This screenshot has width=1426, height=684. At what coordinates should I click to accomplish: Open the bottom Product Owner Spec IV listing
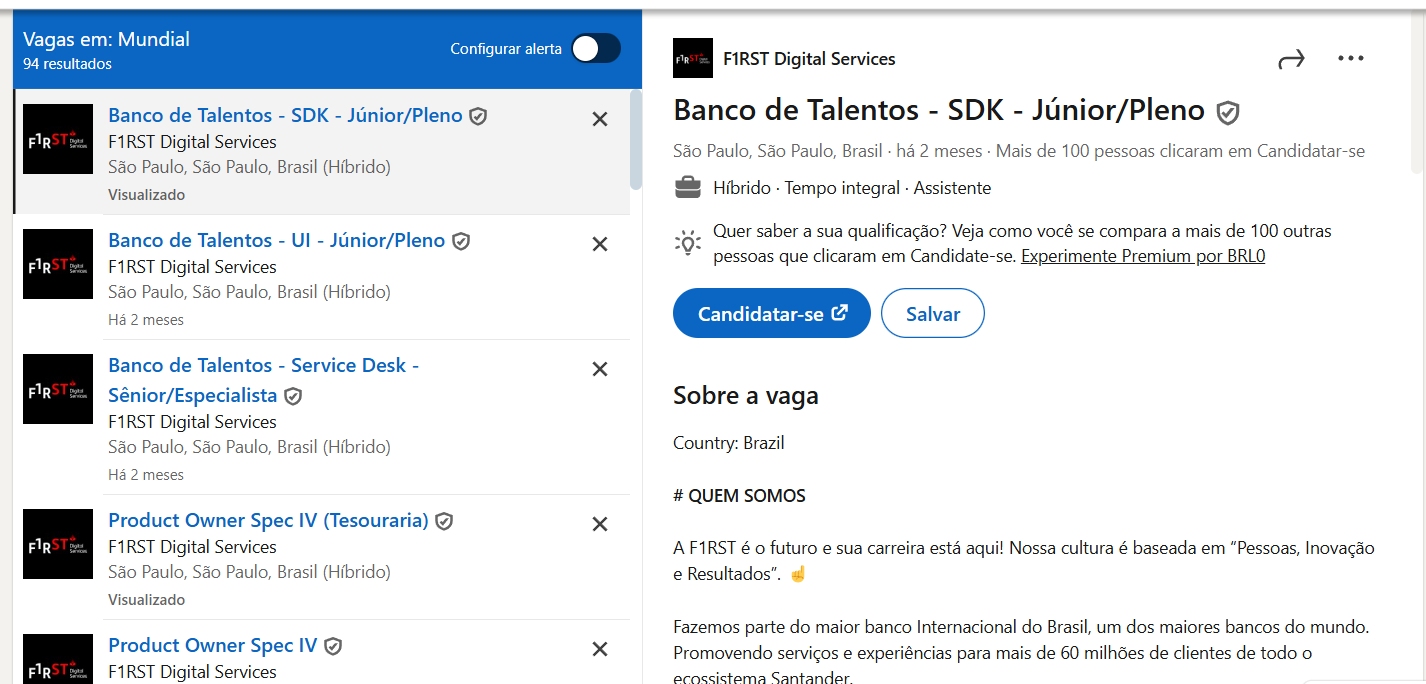pos(212,645)
